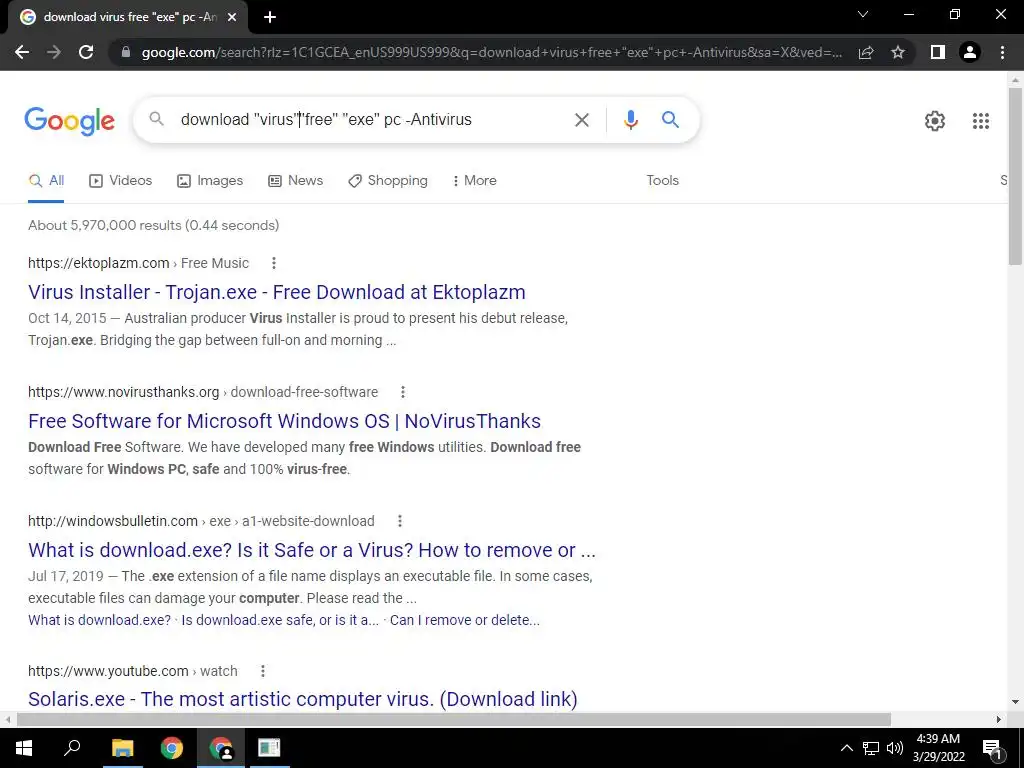Click the horizontal scrollbar right arrow
This screenshot has height=768, width=1024.
pyautogui.click(x=999, y=720)
